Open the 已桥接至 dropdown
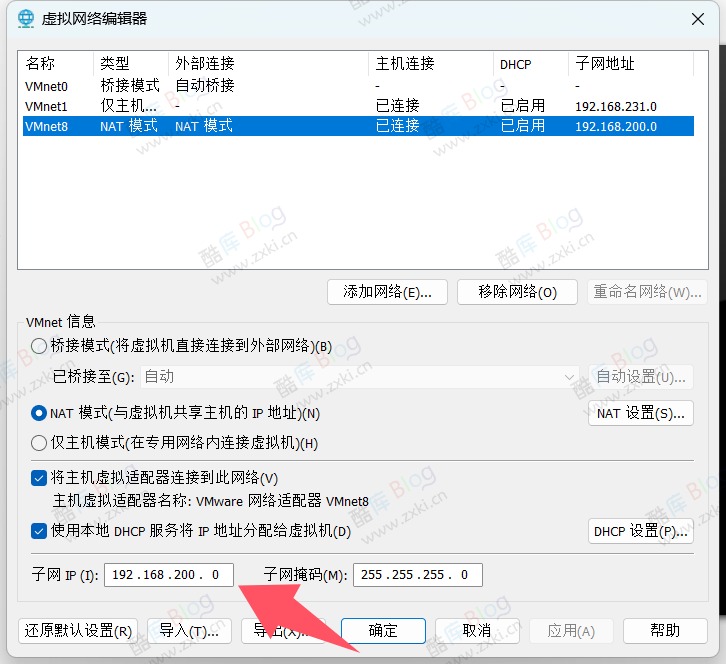 tap(359, 377)
